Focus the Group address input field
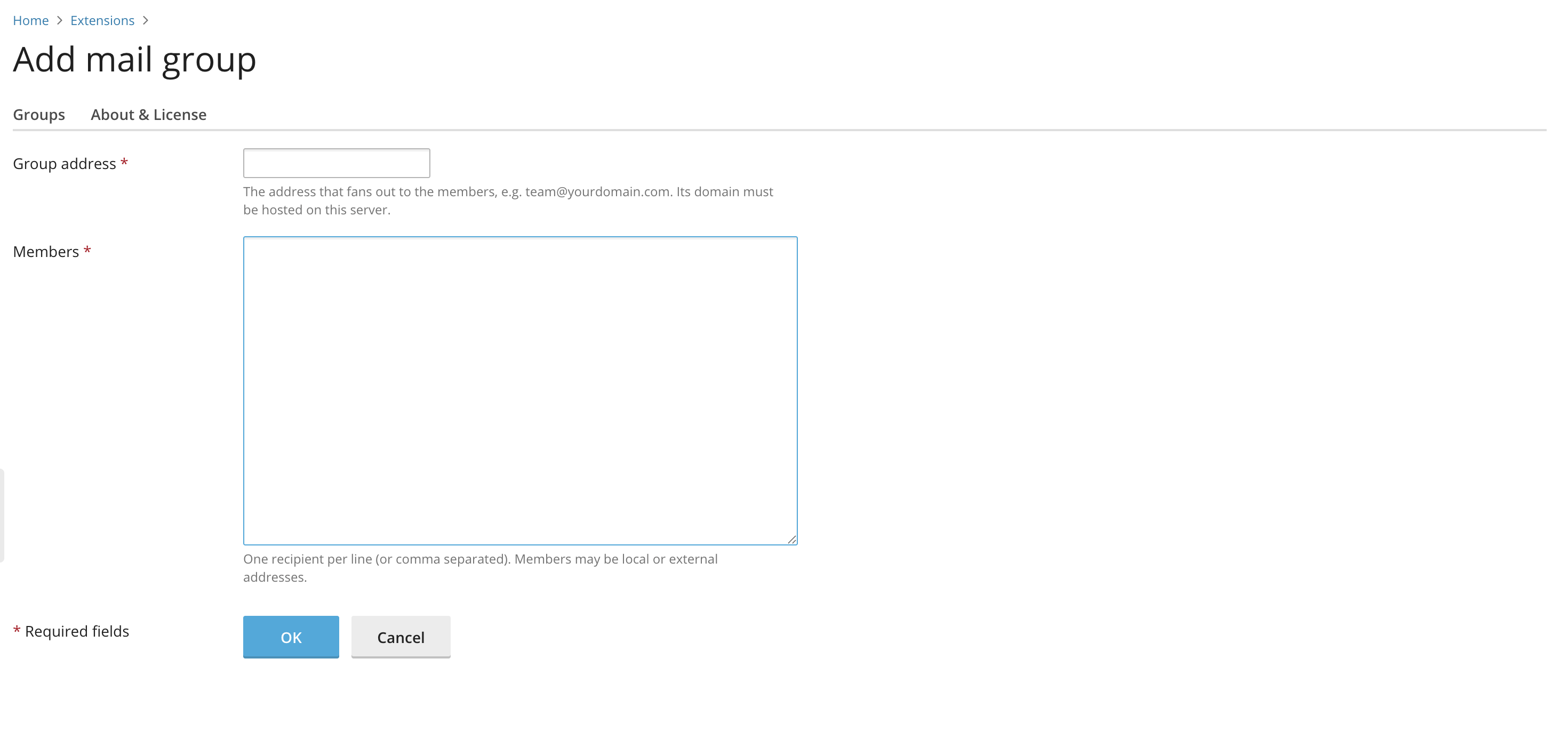Viewport: 1568px width, 739px height. click(337, 163)
